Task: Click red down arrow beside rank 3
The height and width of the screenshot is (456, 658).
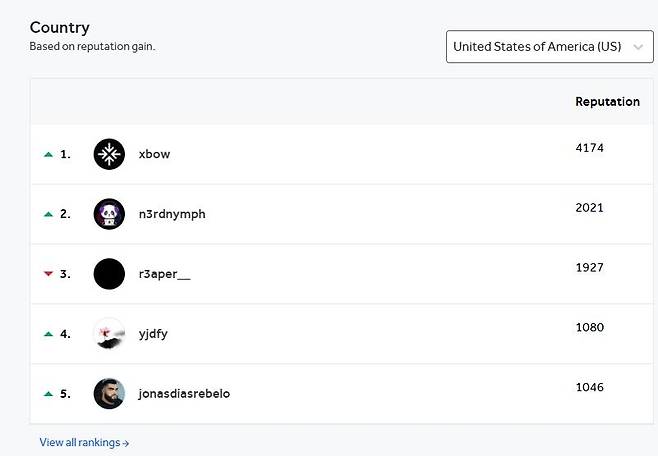Action: pyautogui.click(x=48, y=274)
